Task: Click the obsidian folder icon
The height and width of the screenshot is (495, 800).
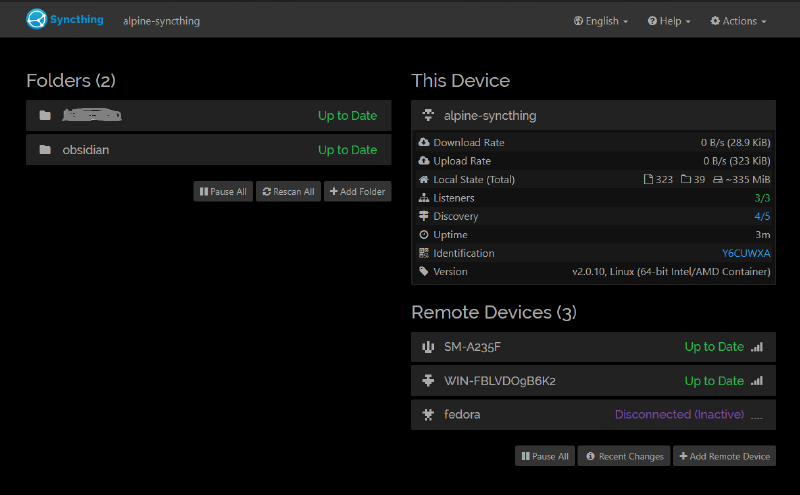Action: tap(45, 150)
